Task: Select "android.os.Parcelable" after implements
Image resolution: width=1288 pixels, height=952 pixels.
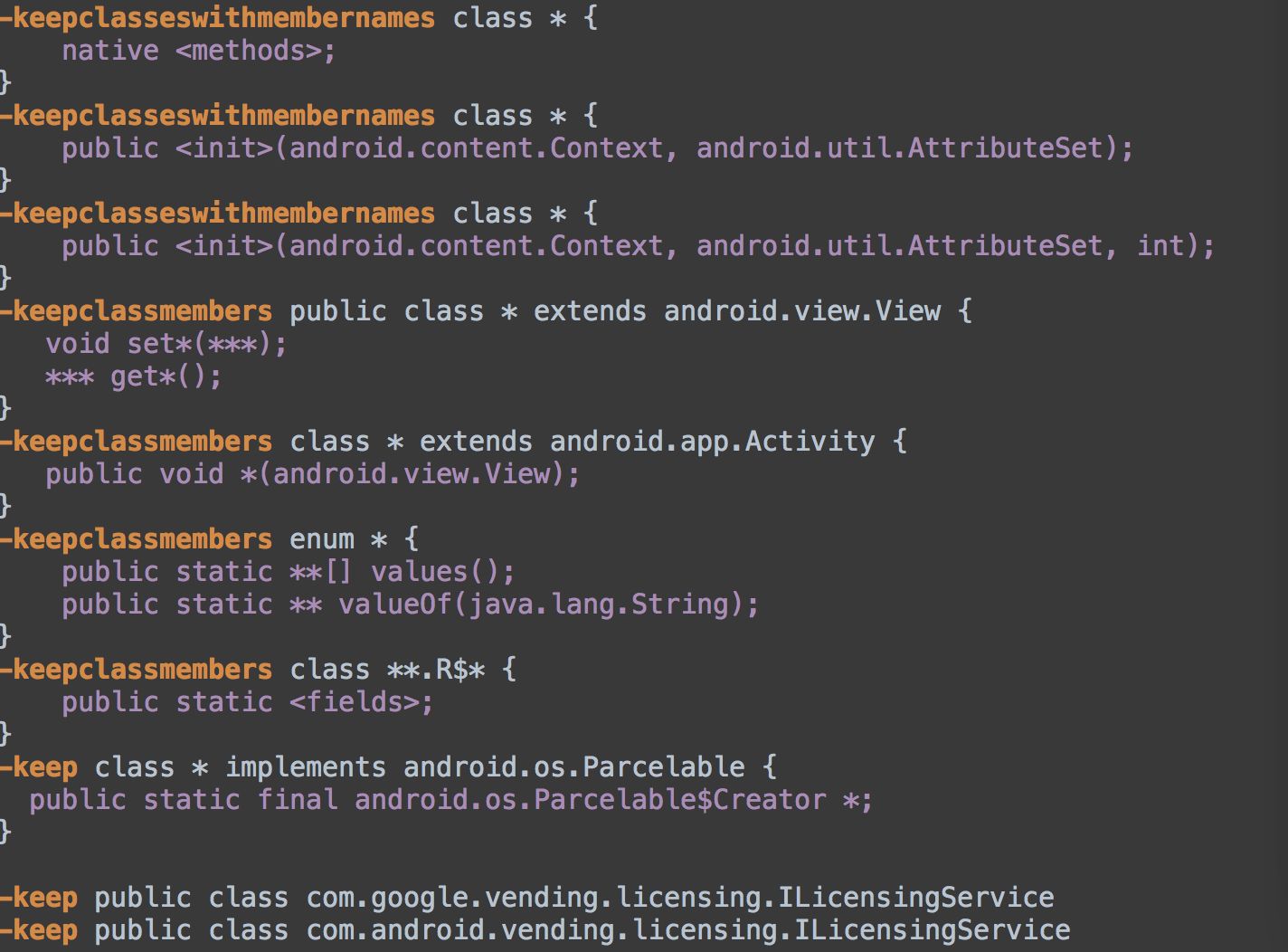Action: tap(574, 767)
